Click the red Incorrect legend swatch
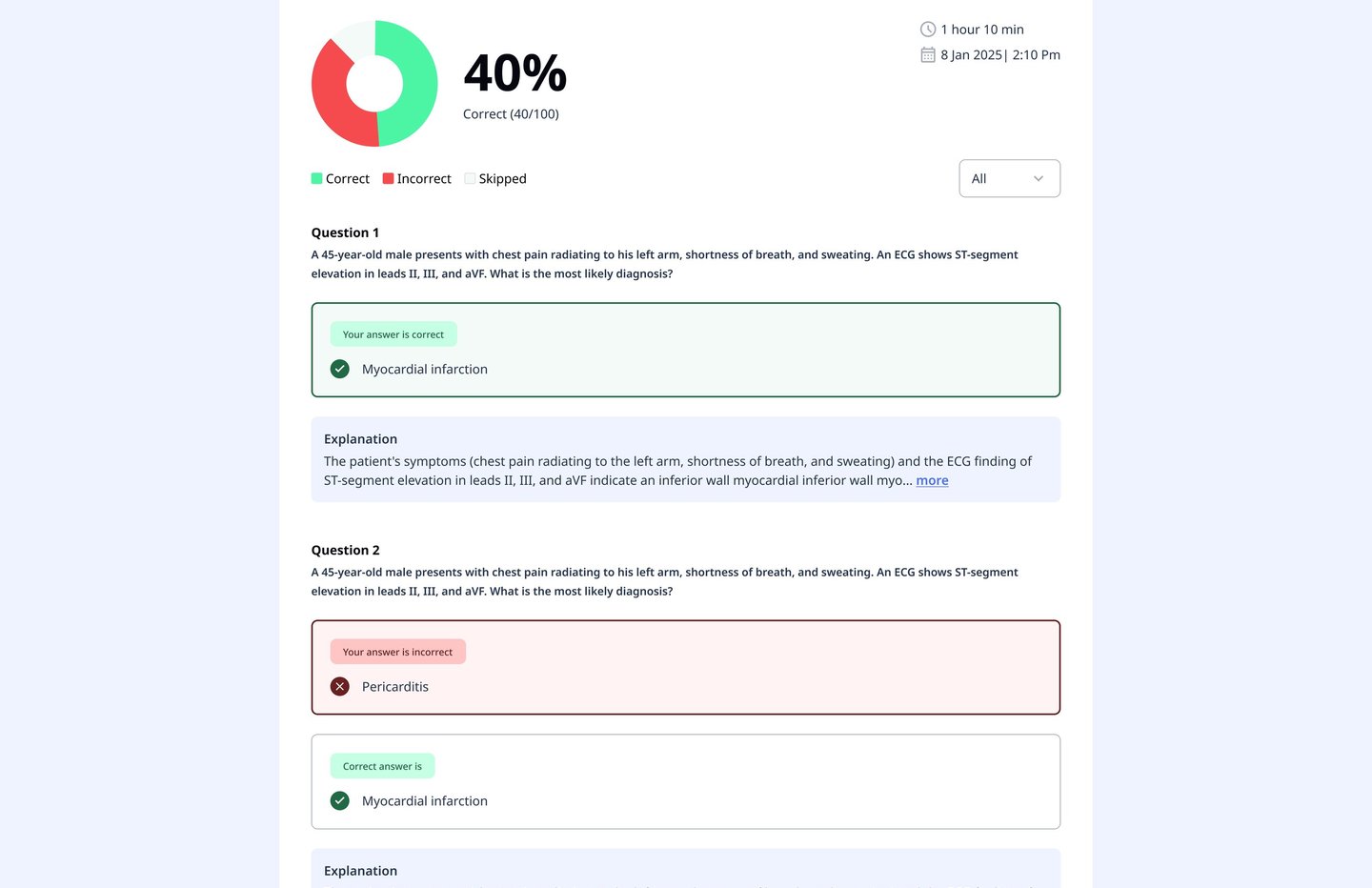This screenshot has width=1372, height=888. (388, 178)
